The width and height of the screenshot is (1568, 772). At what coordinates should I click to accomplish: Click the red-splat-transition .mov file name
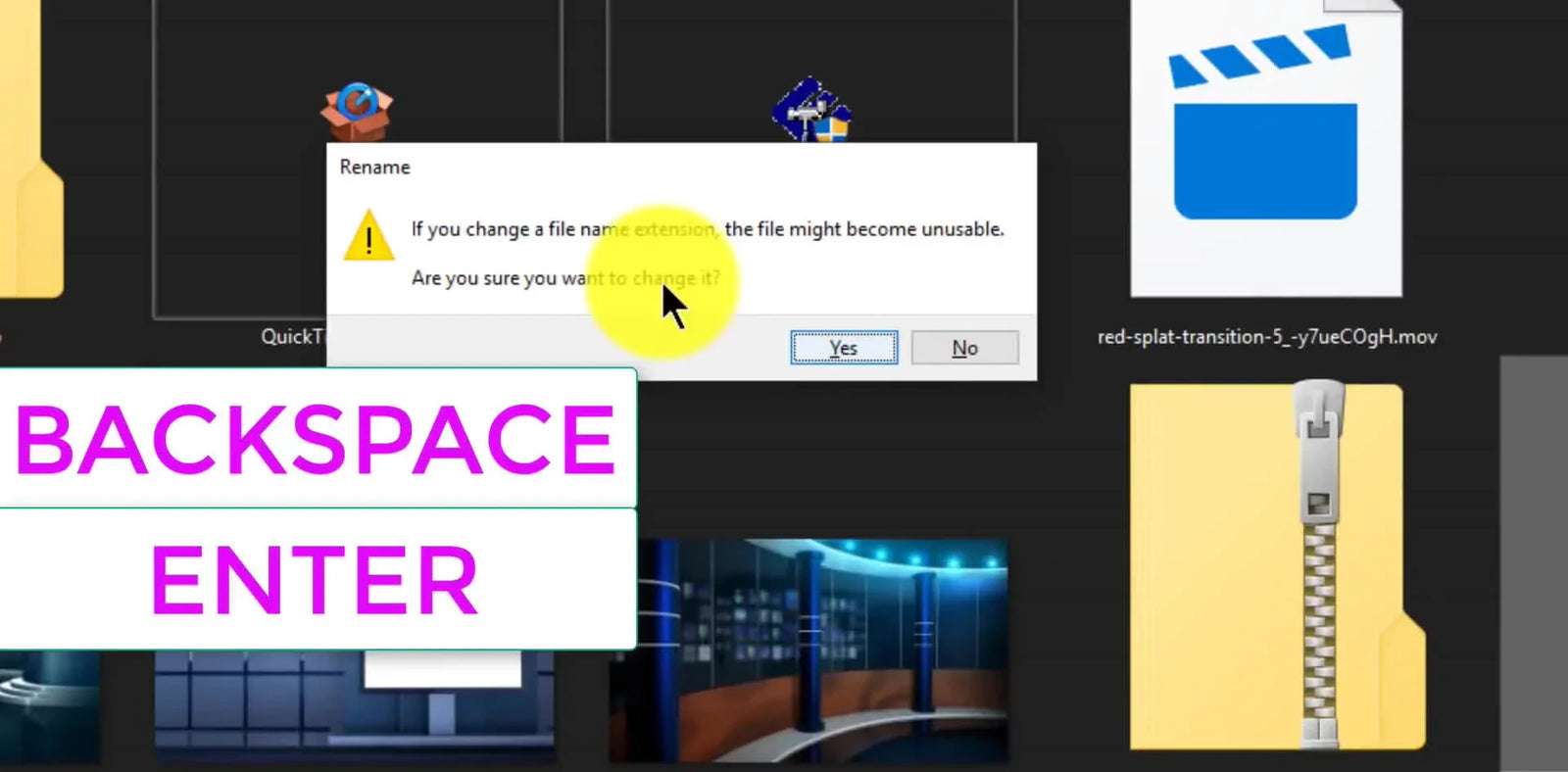coord(1266,337)
